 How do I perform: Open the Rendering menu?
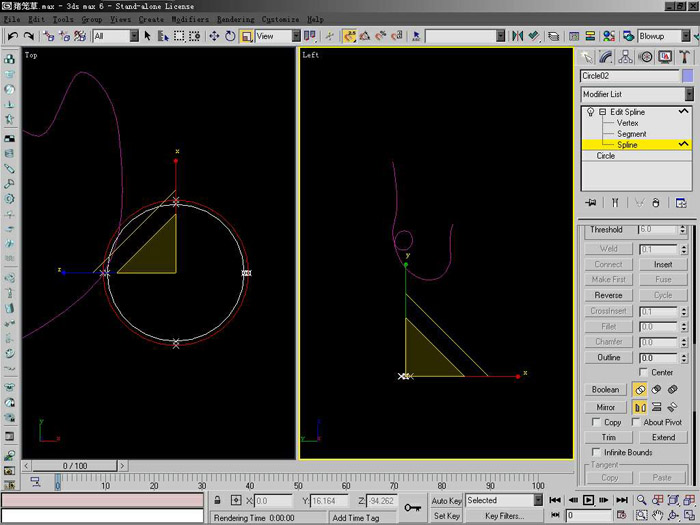[235, 19]
